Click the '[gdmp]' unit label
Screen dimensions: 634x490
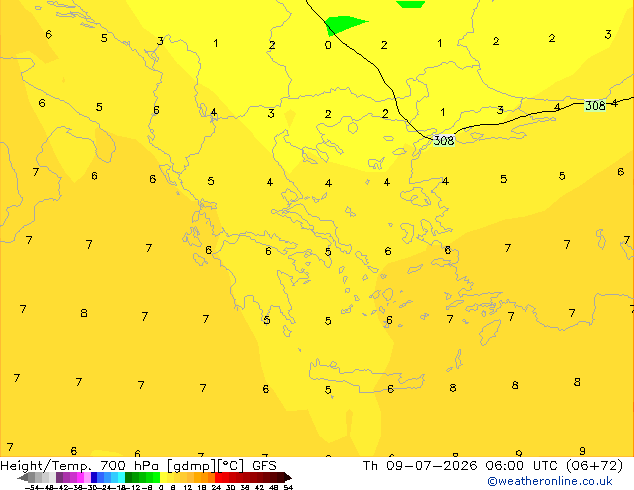click(192, 466)
